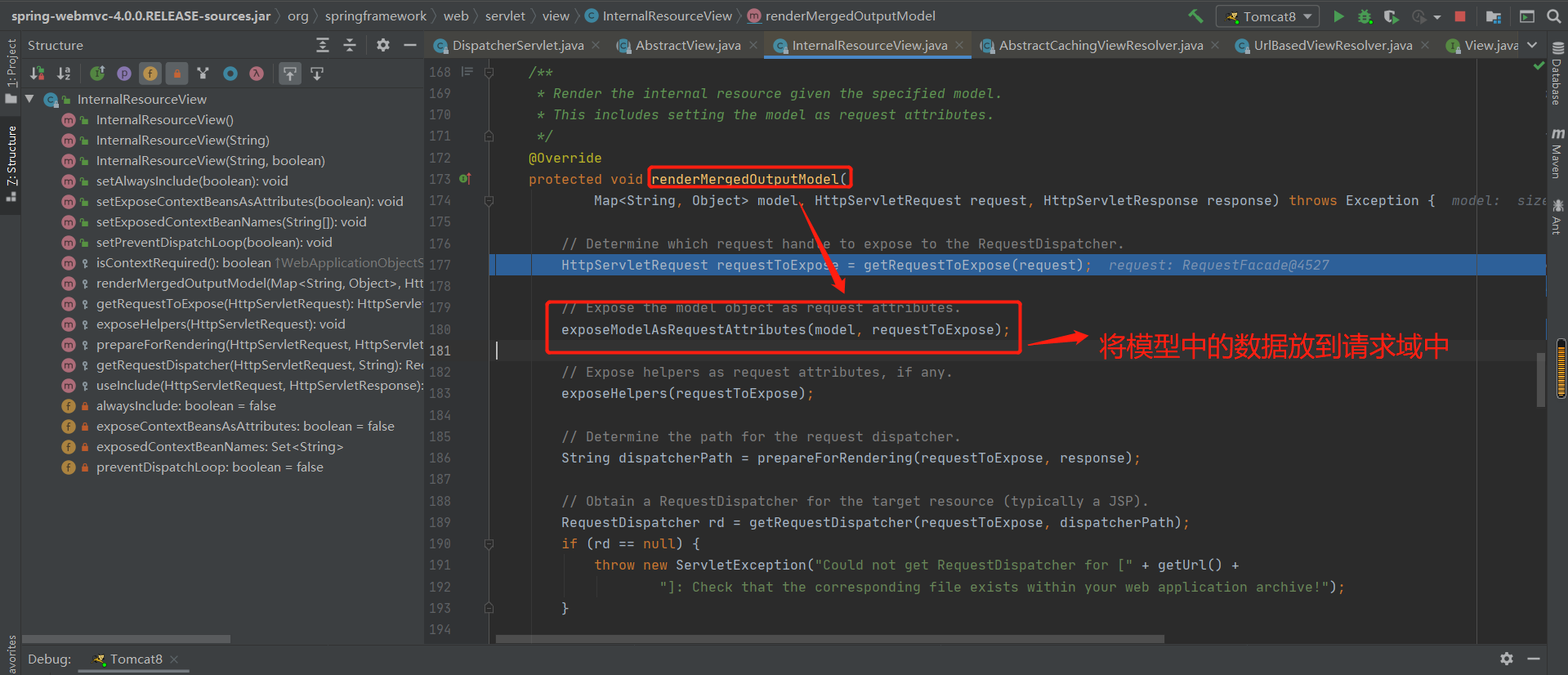Image resolution: width=1568 pixels, height=675 pixels.
Task: Click the spring-webmvc jar breadcrumb
Action: [x=141, y=16]
